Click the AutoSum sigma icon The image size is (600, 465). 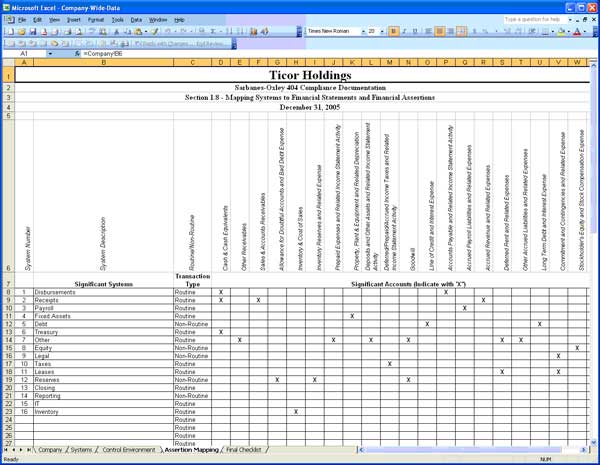tap(213, 31)
